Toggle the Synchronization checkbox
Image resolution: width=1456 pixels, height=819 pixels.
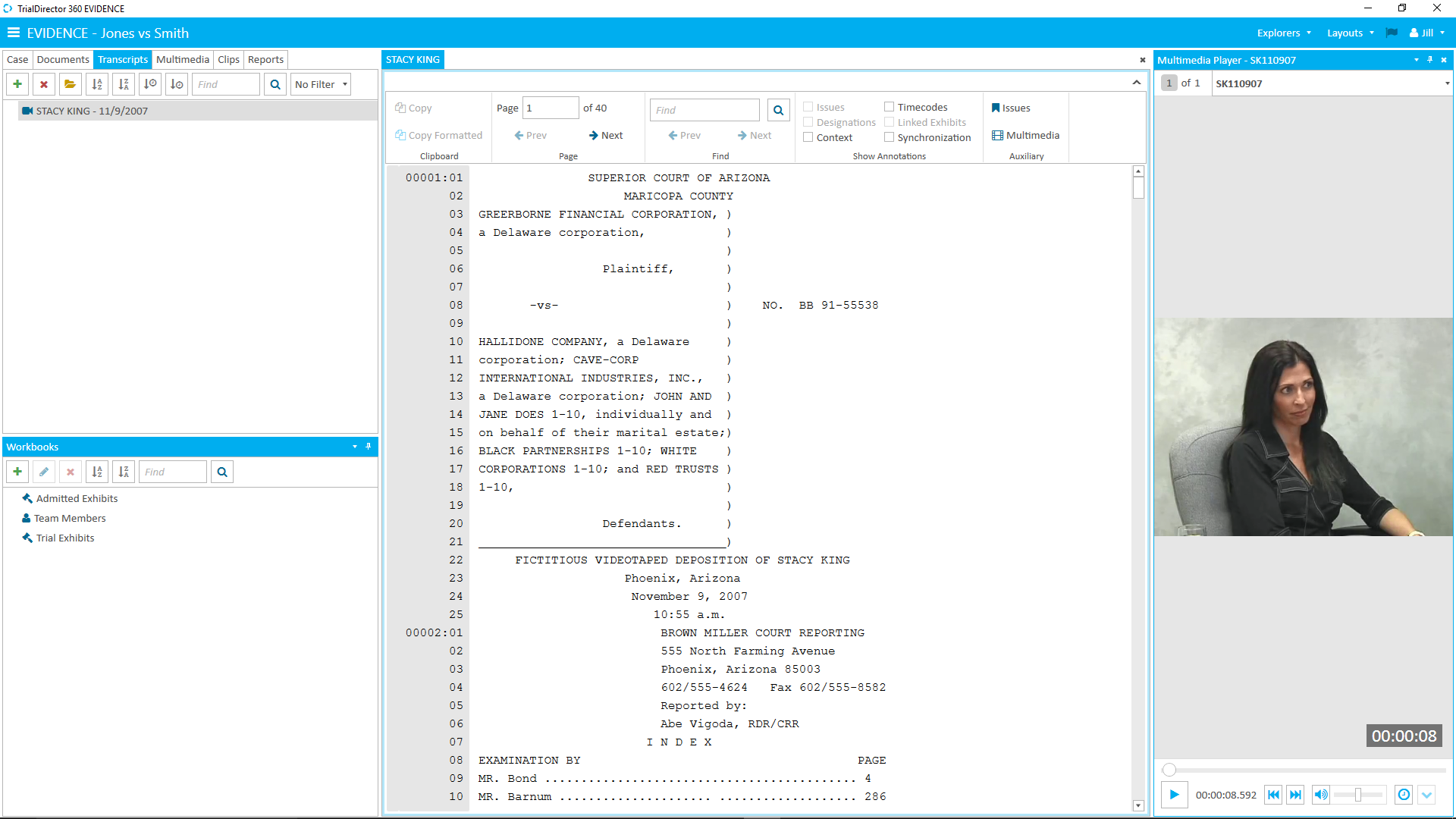[x=890, y=137]
